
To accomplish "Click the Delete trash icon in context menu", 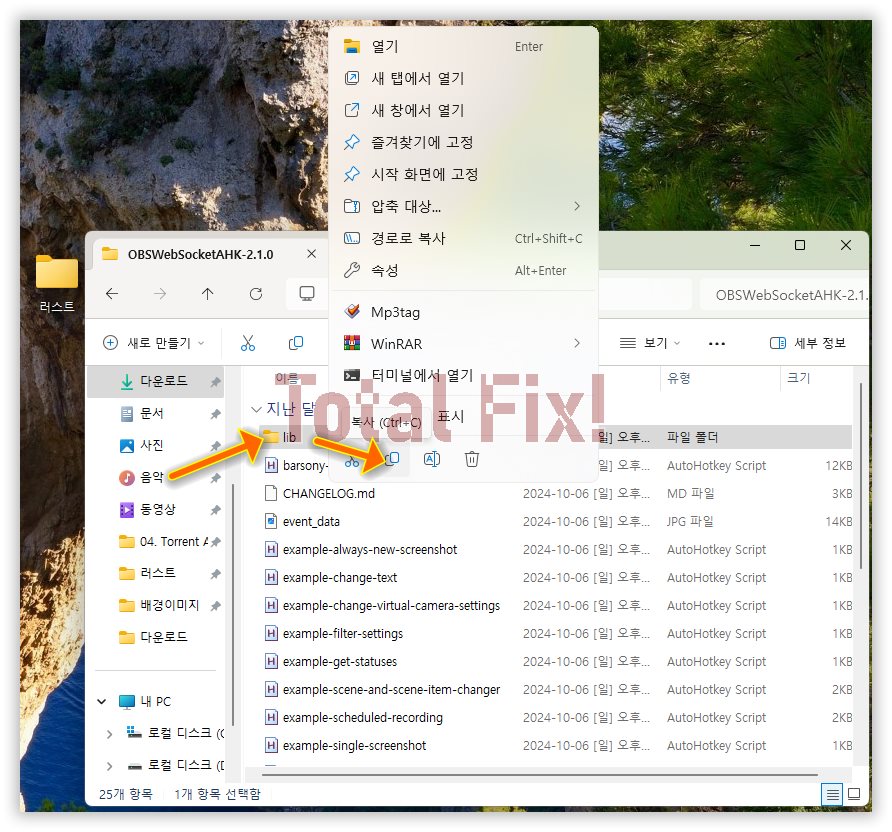I will coord(472,459).
